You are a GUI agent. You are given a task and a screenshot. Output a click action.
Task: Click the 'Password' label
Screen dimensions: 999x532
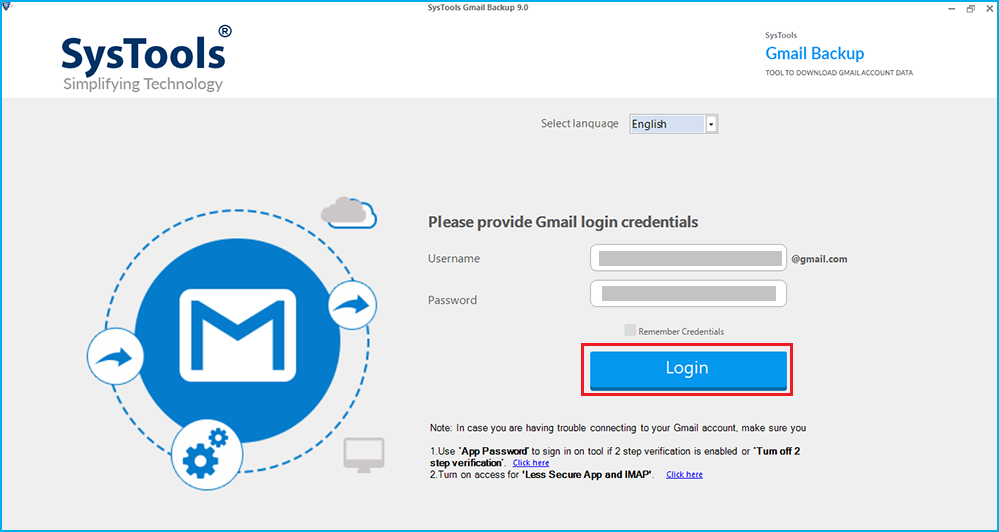tap(452, 299)
